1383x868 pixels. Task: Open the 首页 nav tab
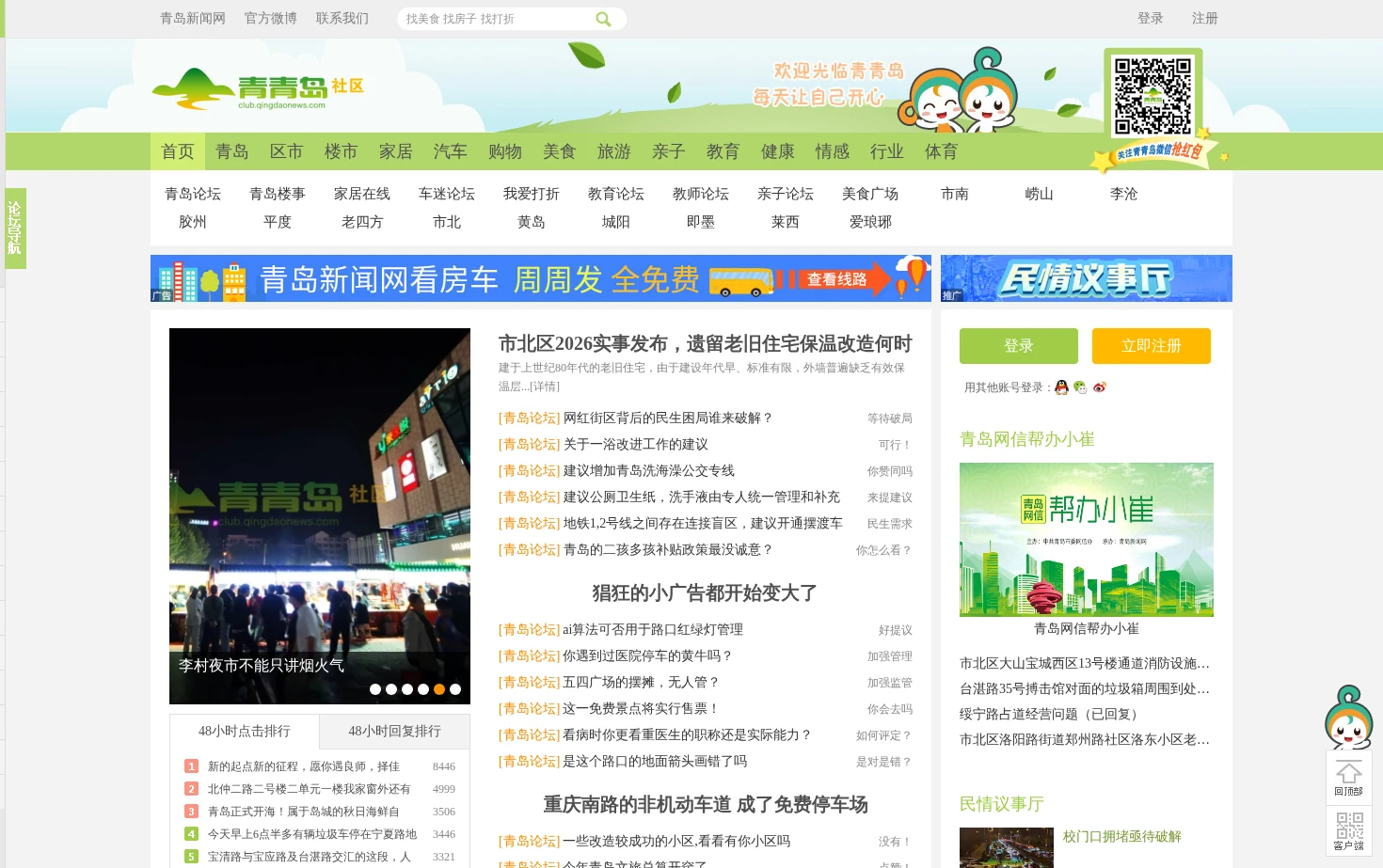point(178,151)
